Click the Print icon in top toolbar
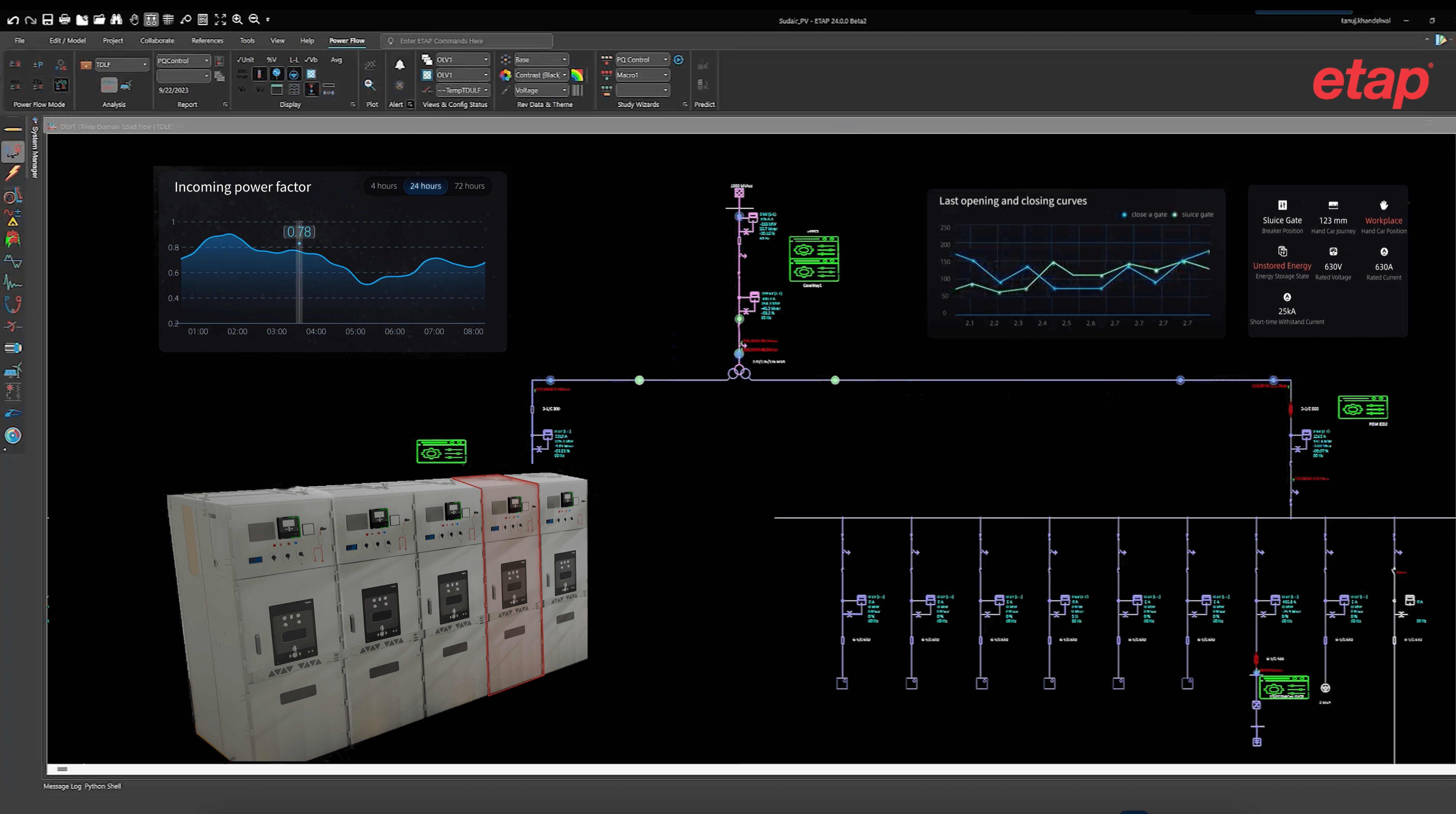The image size is (1456, 814). point(65,19)
